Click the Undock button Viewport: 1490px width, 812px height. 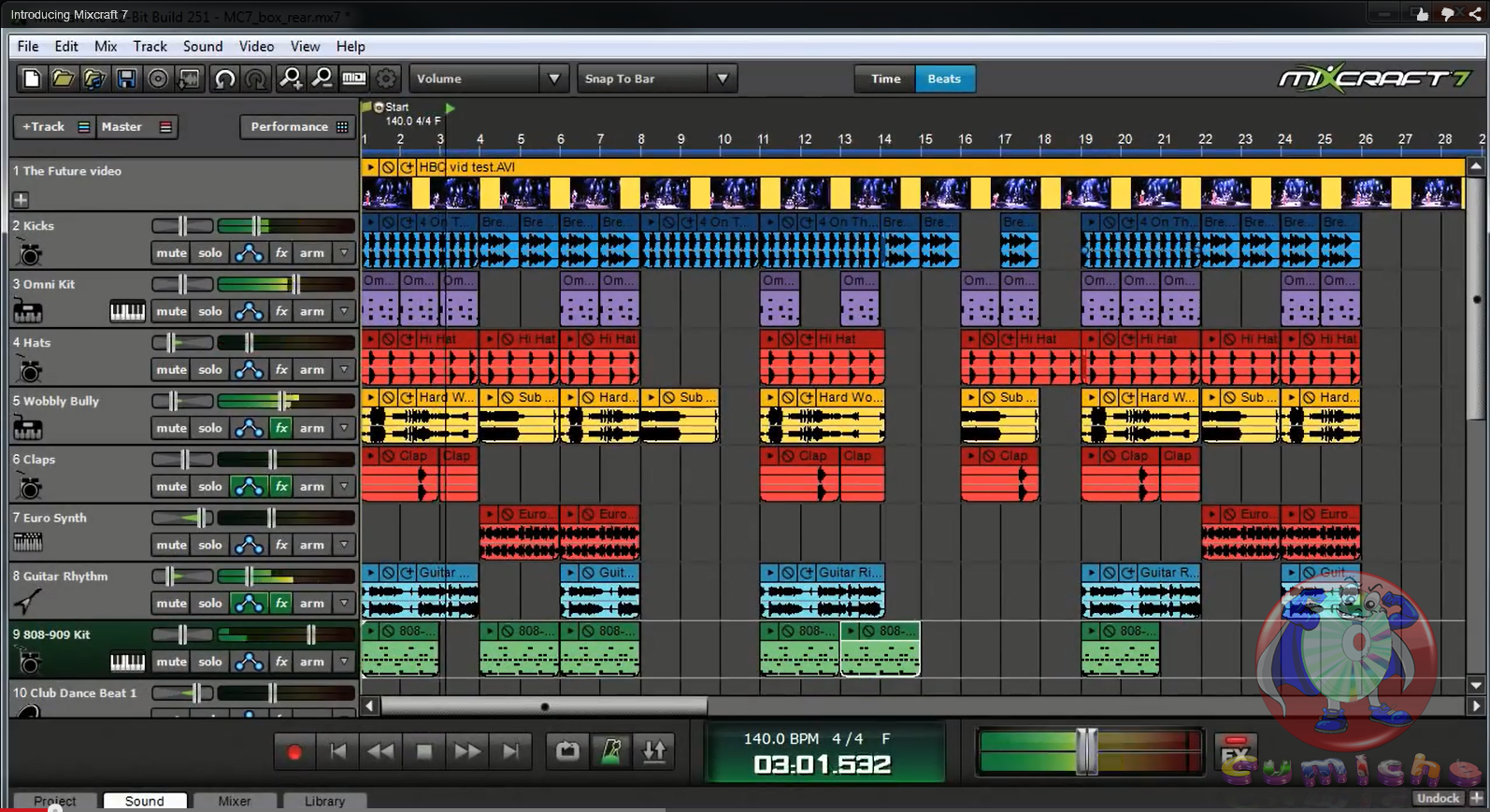[1438, 798]
